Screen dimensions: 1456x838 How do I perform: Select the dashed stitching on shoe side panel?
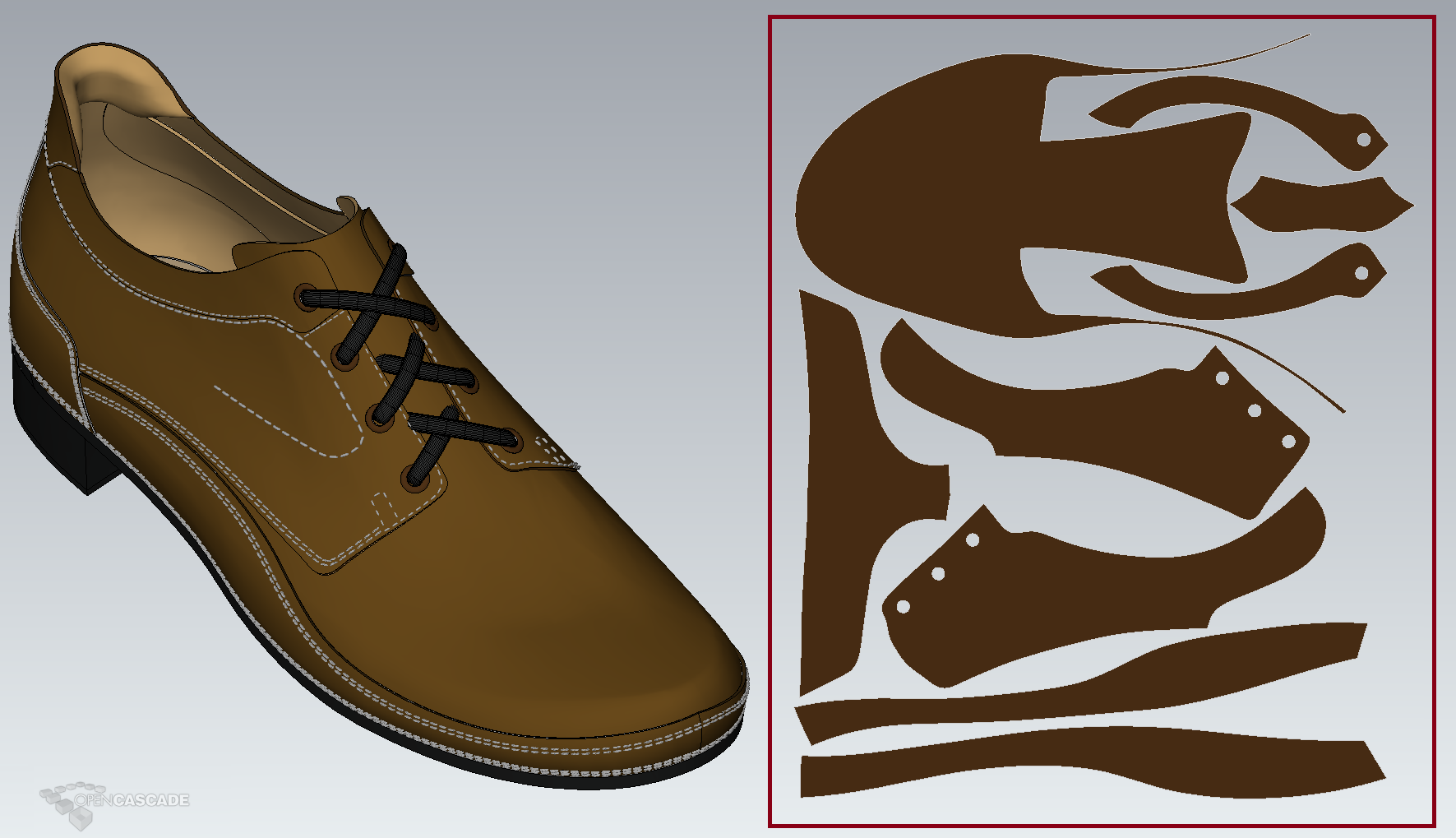(280, 419)
